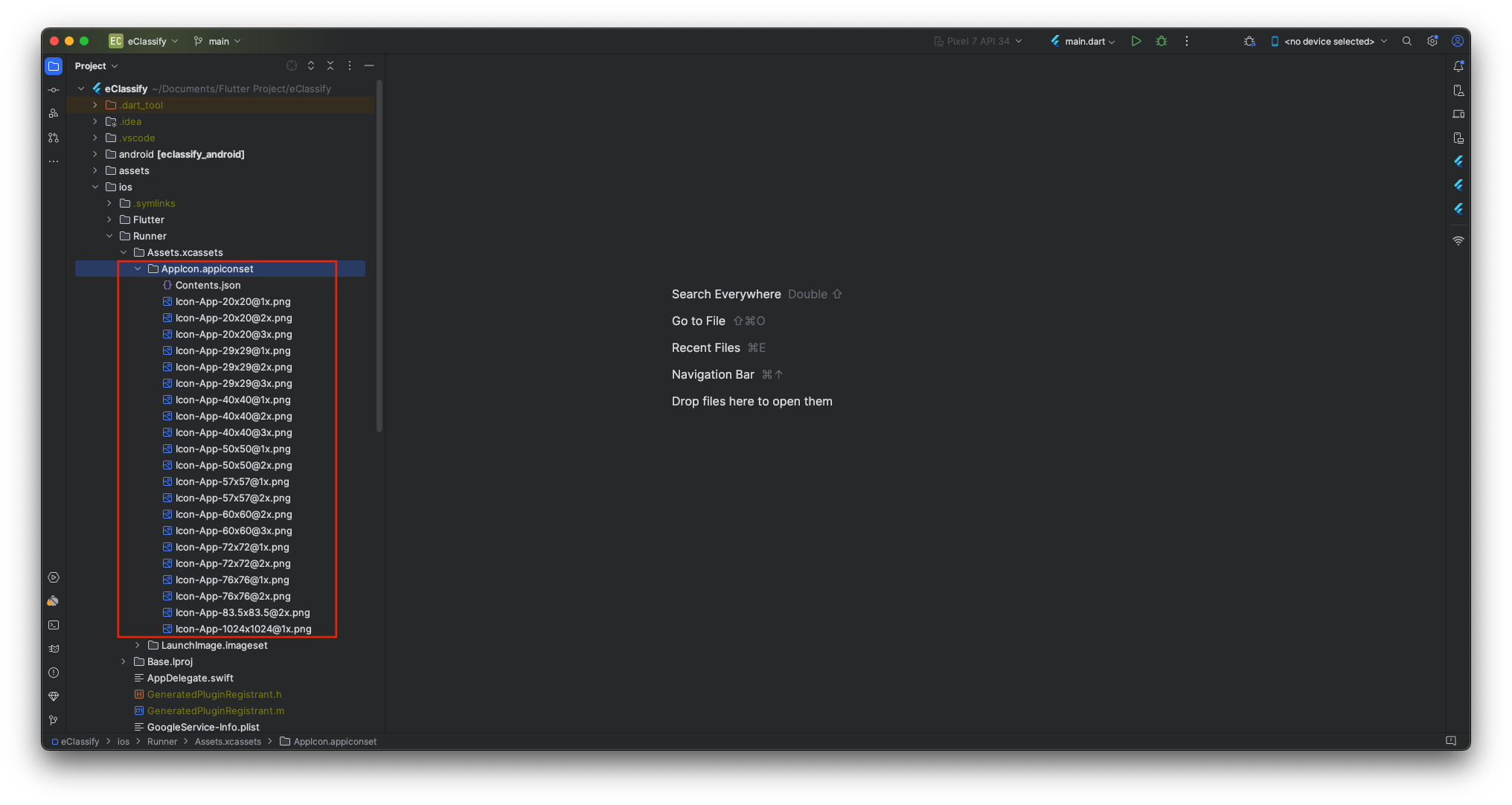
Task: Click the project tree scrollbar
Action: [x=379, y=257]
